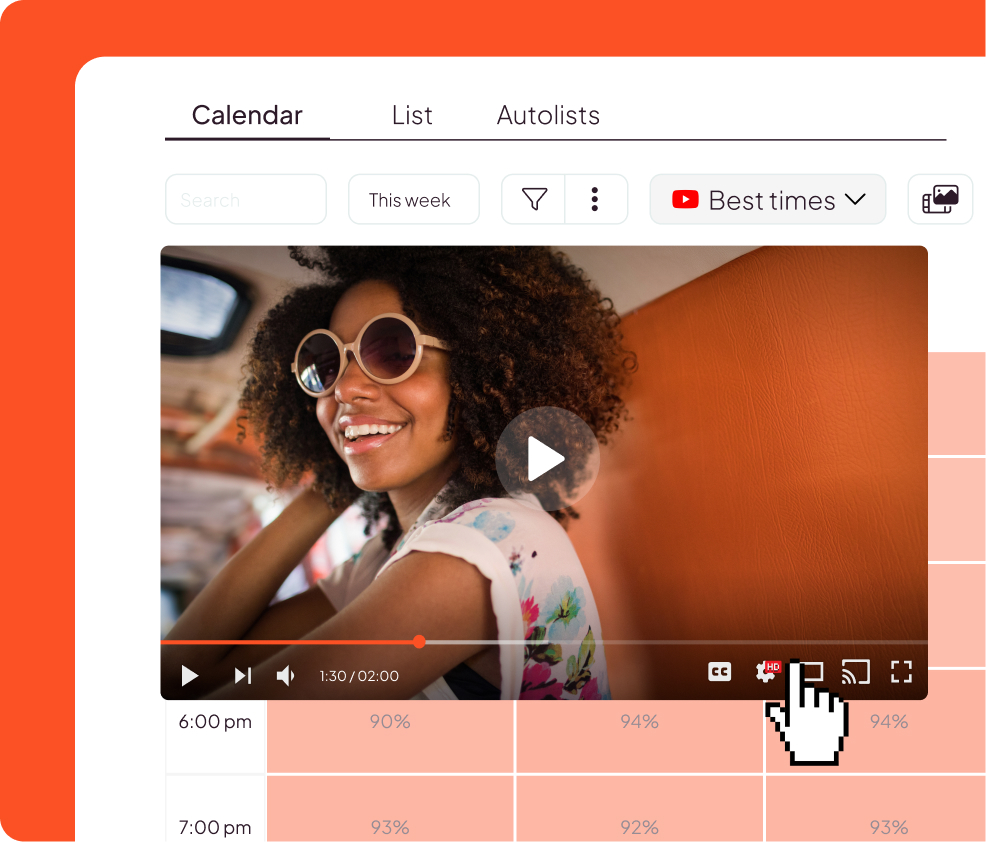Open the three-dot more options menu
Viewport: 986px width, 842px height.
[x=595, y=200]
